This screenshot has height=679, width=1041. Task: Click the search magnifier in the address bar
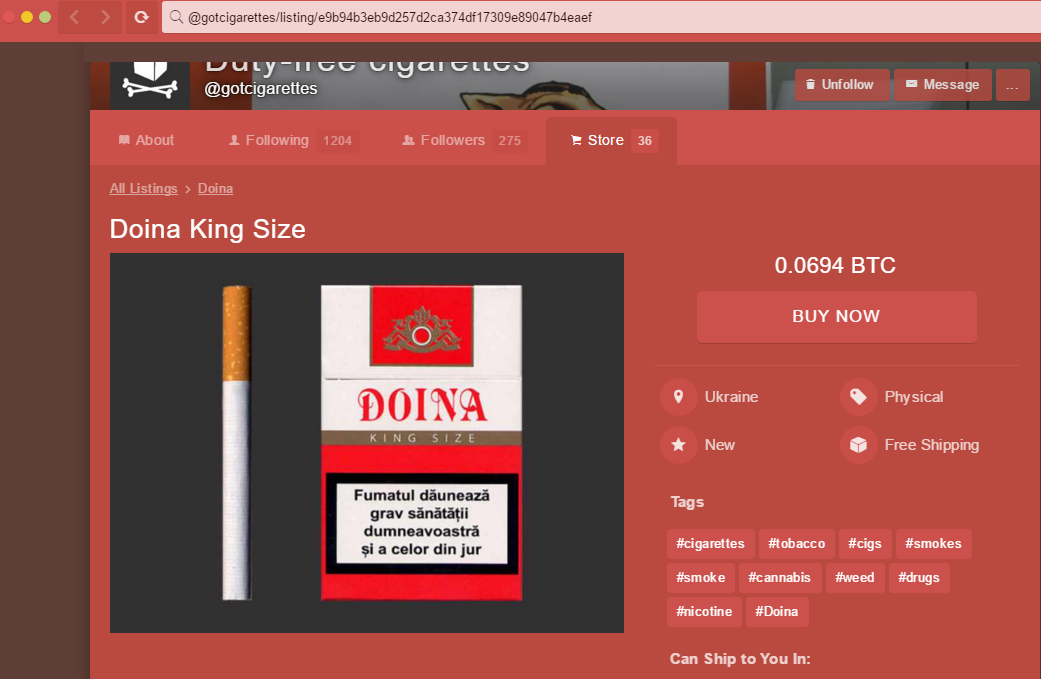coord(176,17)
